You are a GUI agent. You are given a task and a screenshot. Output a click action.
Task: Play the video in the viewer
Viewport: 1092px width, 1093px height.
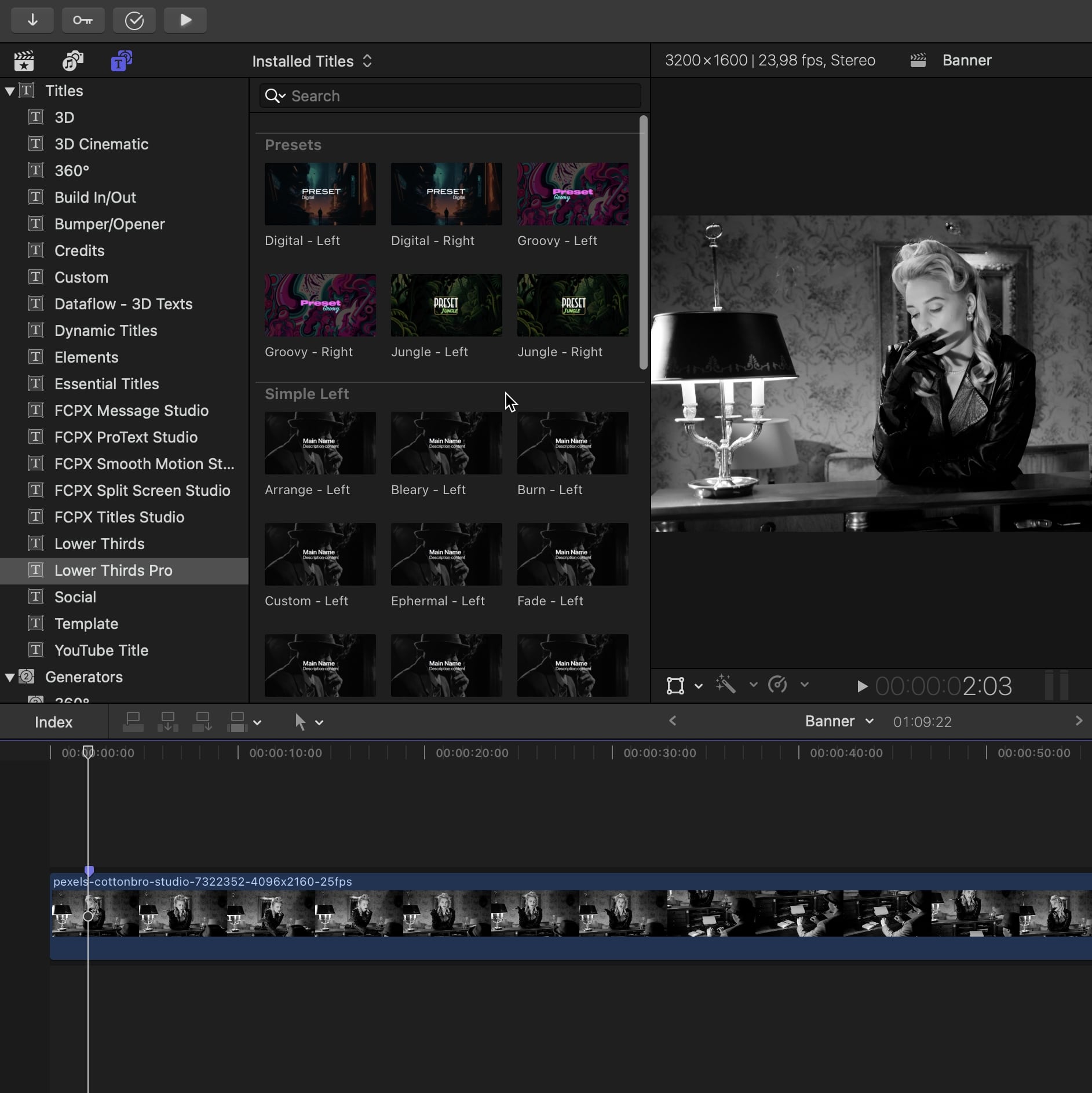862,686
